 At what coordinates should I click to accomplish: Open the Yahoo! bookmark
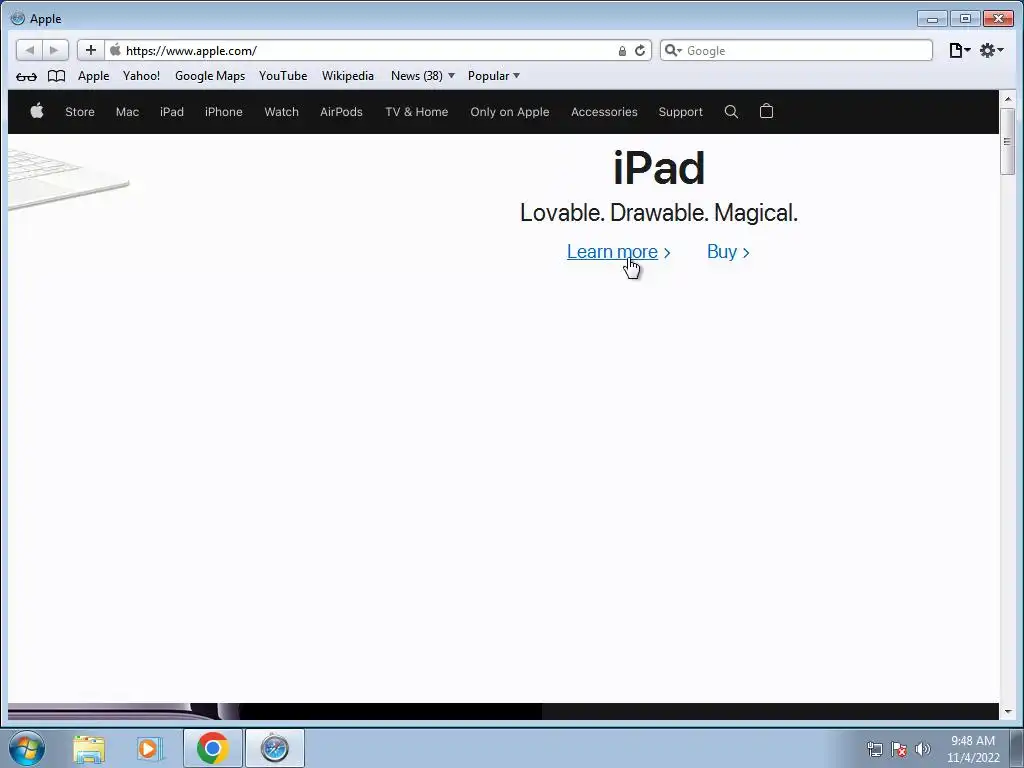[141, 76]
